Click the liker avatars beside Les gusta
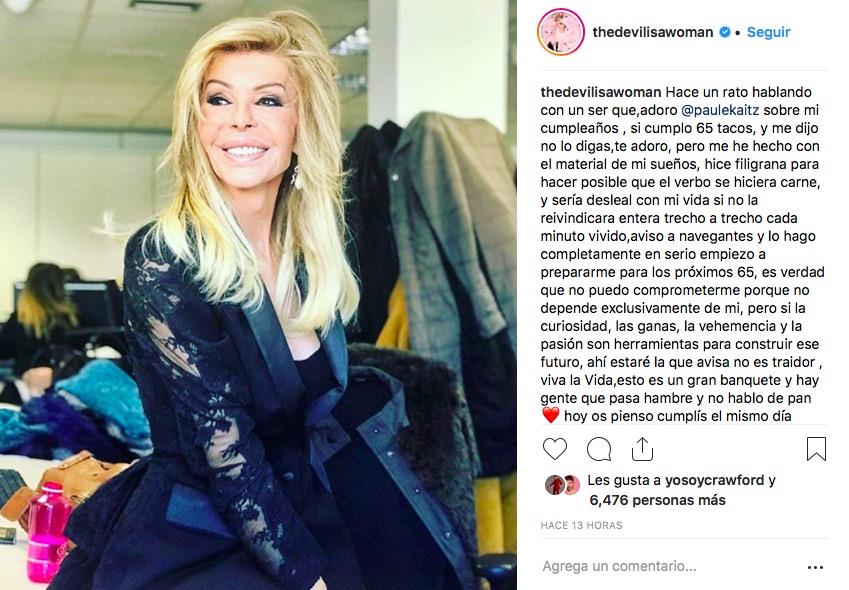849x590 pixels. pos(563,485)
